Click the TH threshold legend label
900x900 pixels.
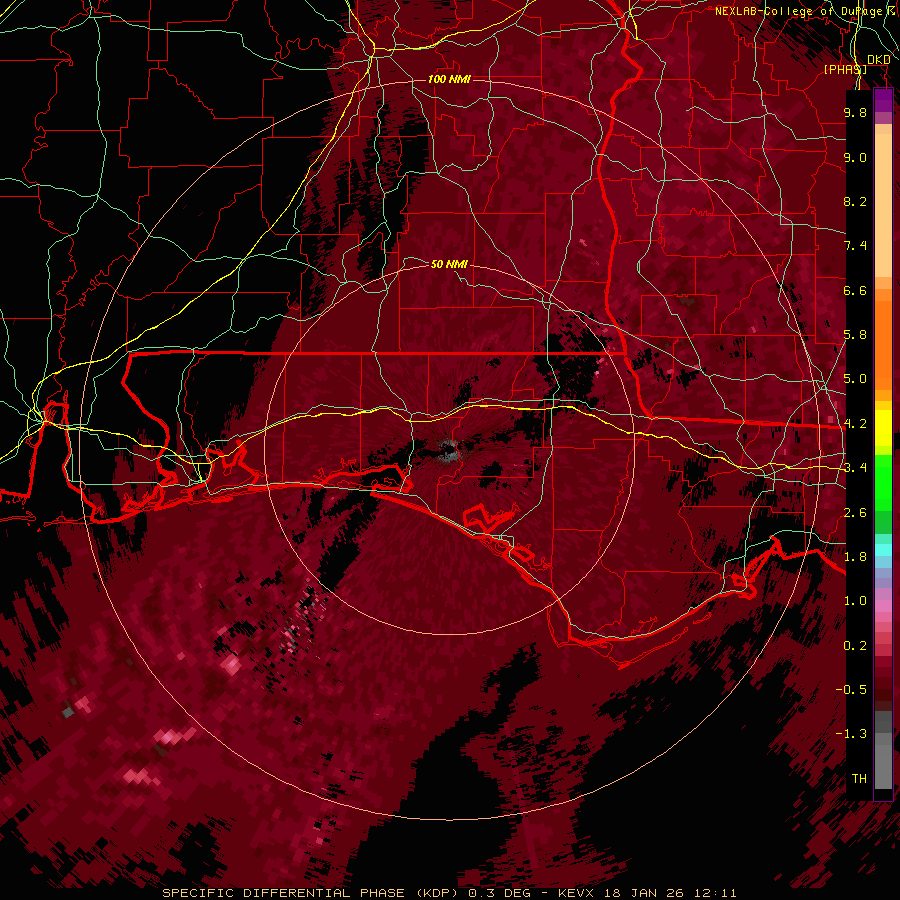[x=859, y=779]
